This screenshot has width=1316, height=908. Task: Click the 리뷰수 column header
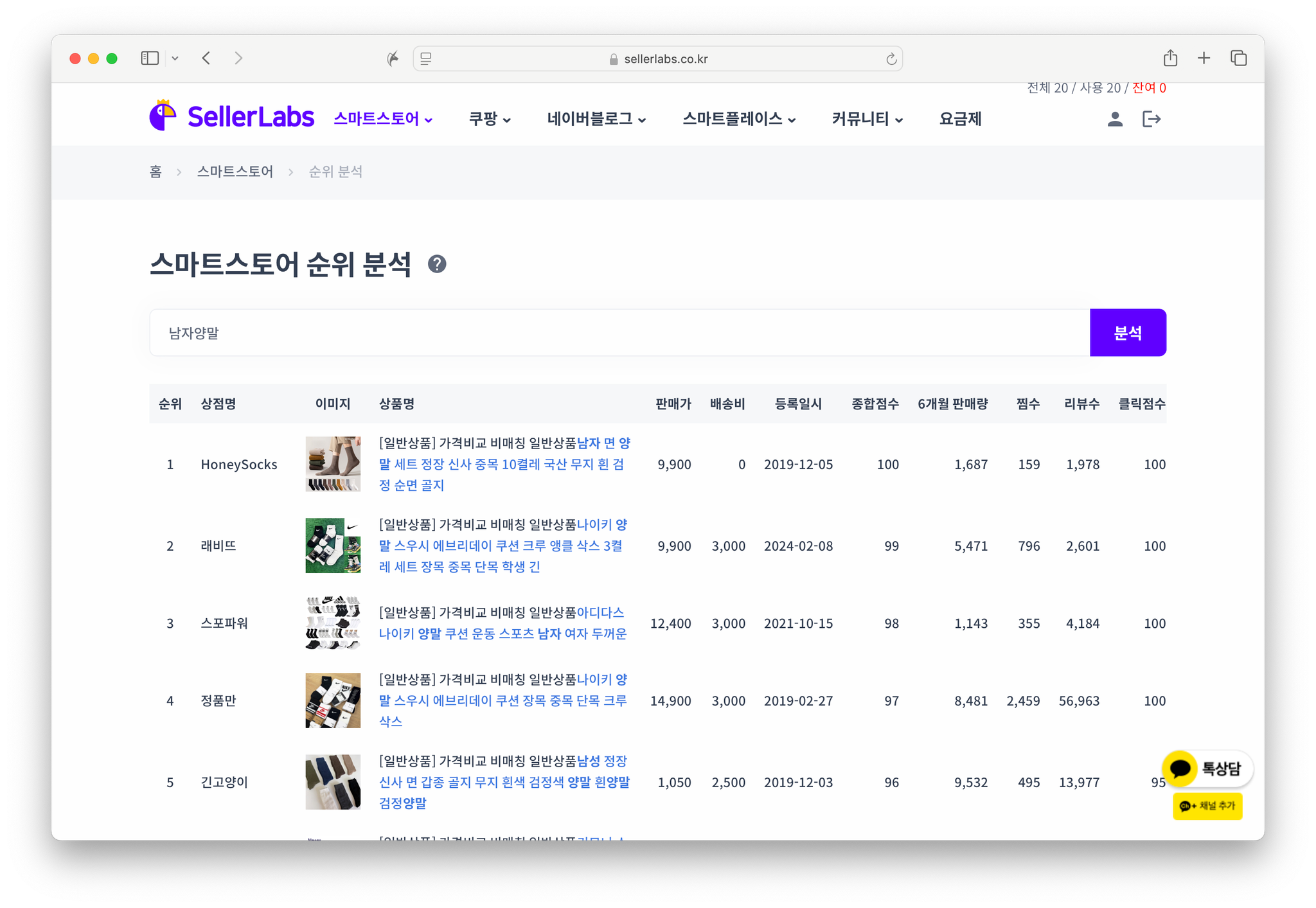(1082, 404)
